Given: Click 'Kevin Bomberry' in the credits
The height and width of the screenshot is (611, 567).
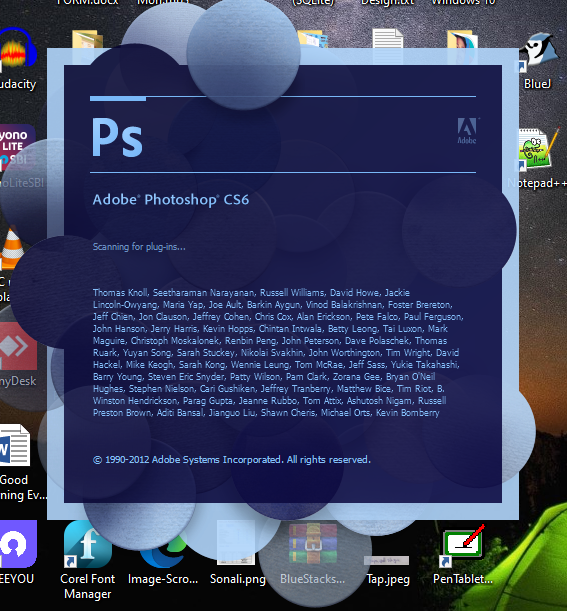Looking at the screenshot, I should click(408, 413).
